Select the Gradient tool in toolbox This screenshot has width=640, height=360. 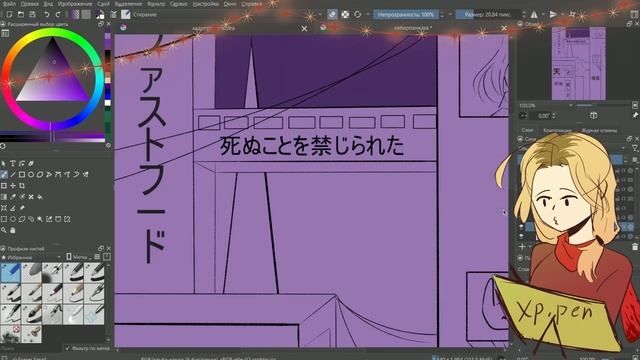click(x=4, y=197)
